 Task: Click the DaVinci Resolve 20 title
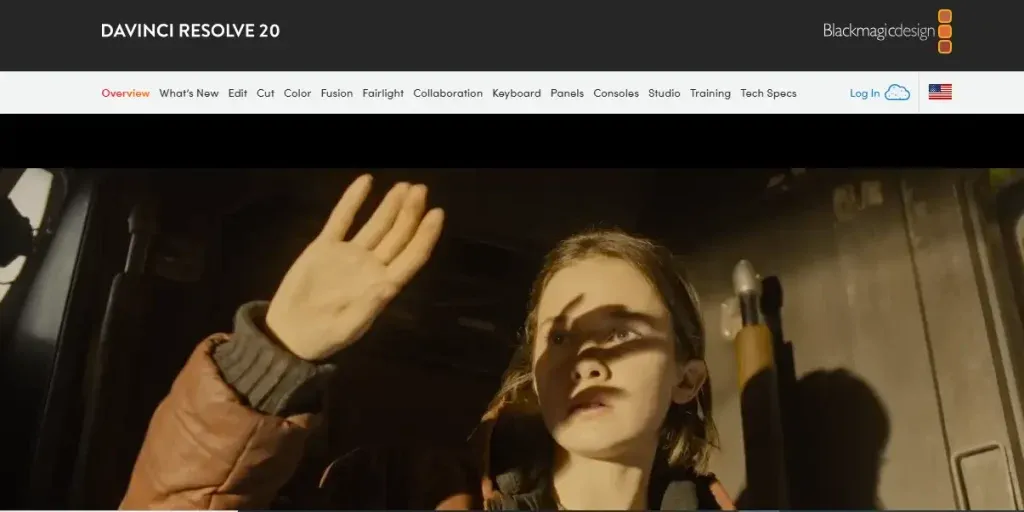(x=190, y=31)
